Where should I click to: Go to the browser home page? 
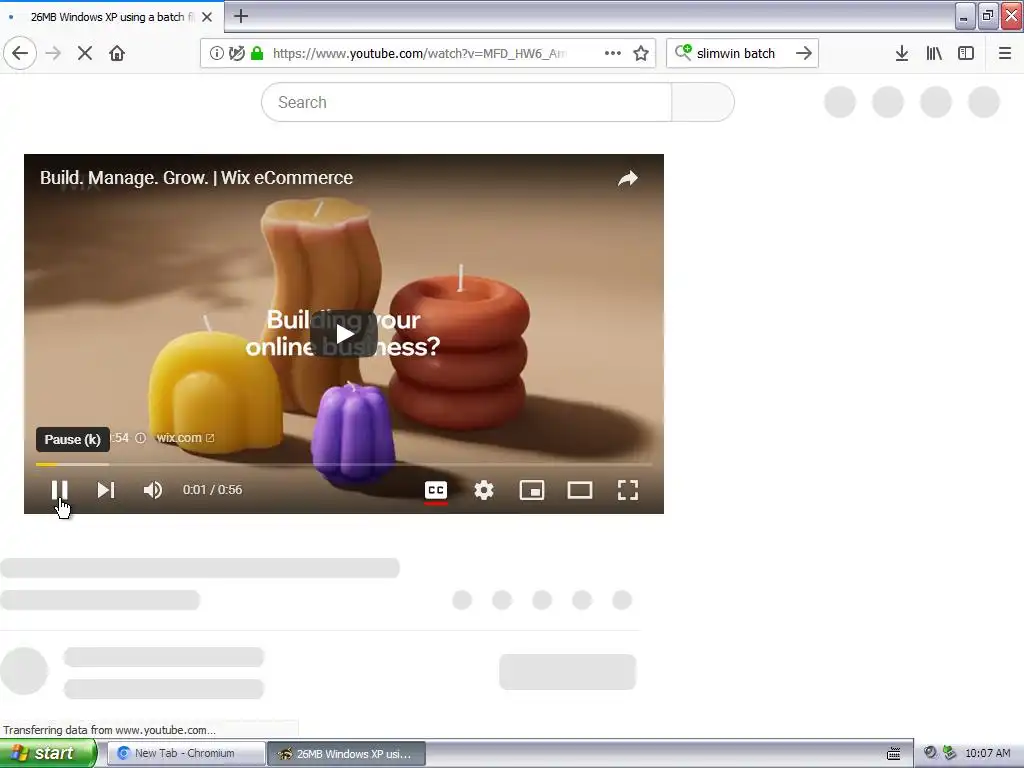click(x=117, y=53)
